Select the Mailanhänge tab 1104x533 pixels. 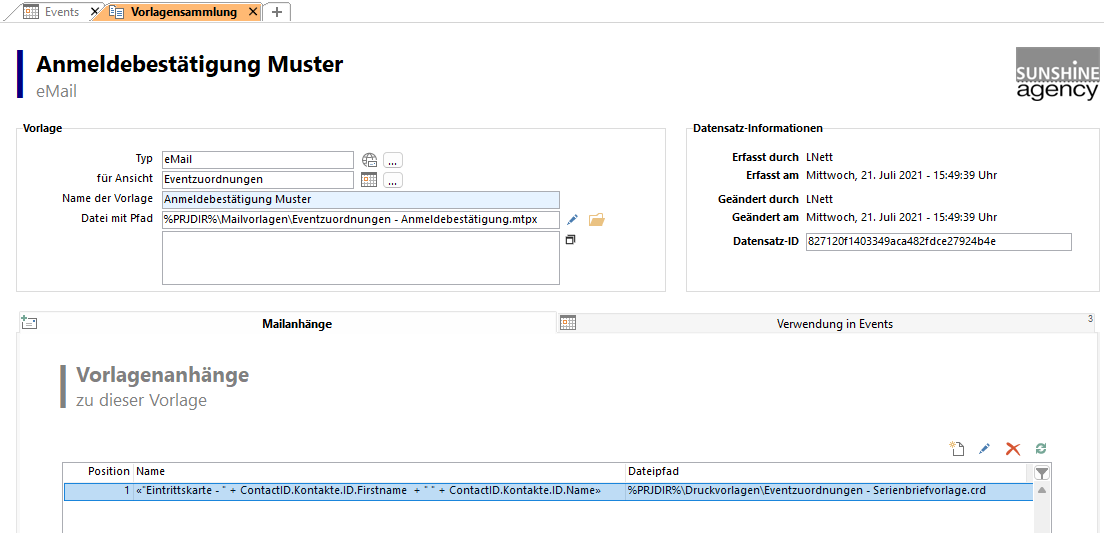pos(296,324)
